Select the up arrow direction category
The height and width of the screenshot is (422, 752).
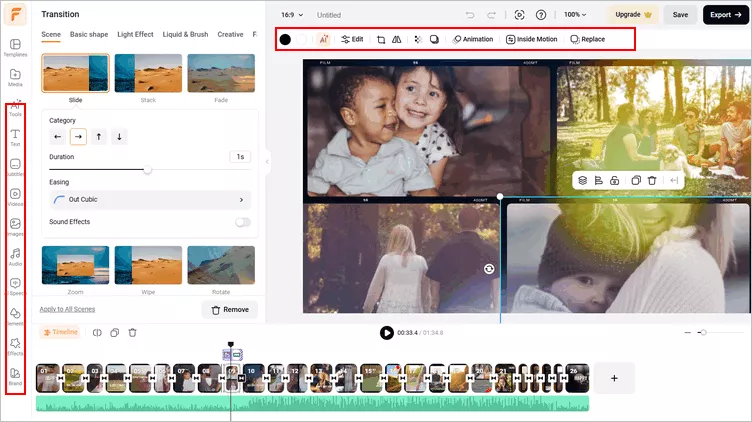click(99, 137)
